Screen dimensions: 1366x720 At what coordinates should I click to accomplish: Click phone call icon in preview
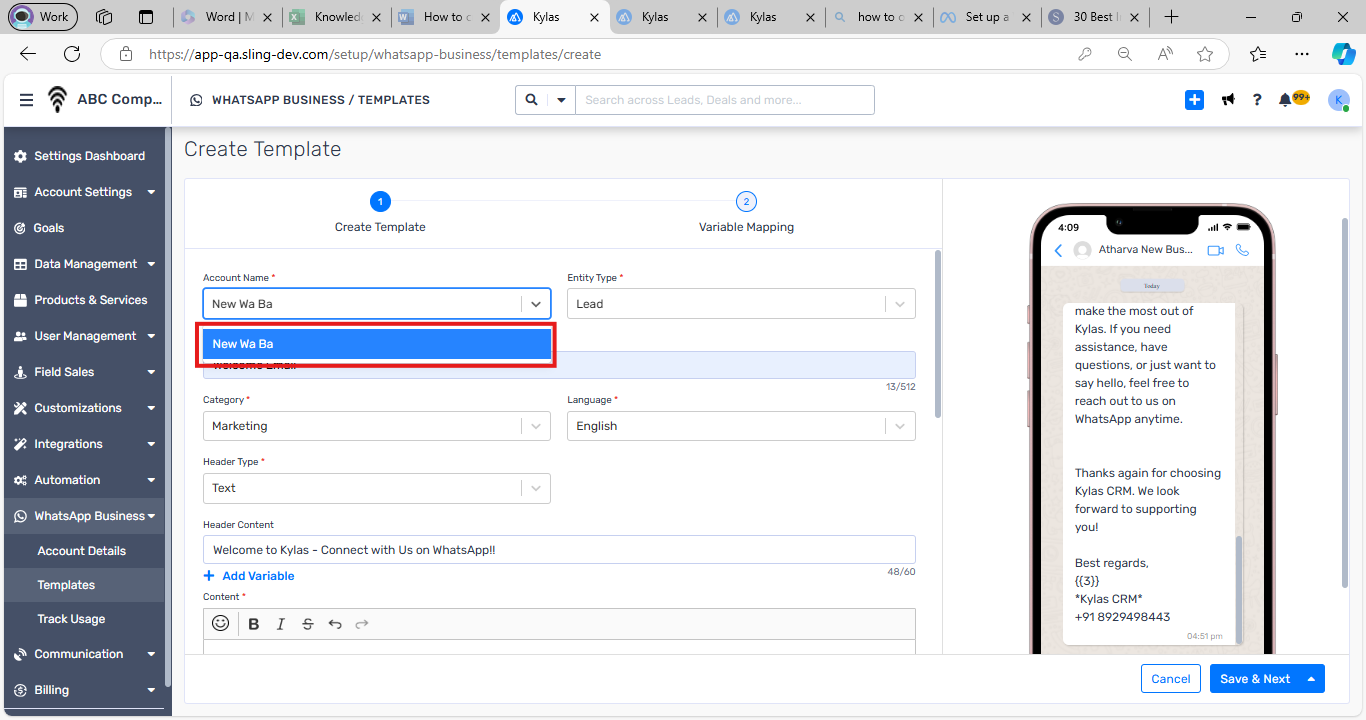click(x=1242, y=250)
